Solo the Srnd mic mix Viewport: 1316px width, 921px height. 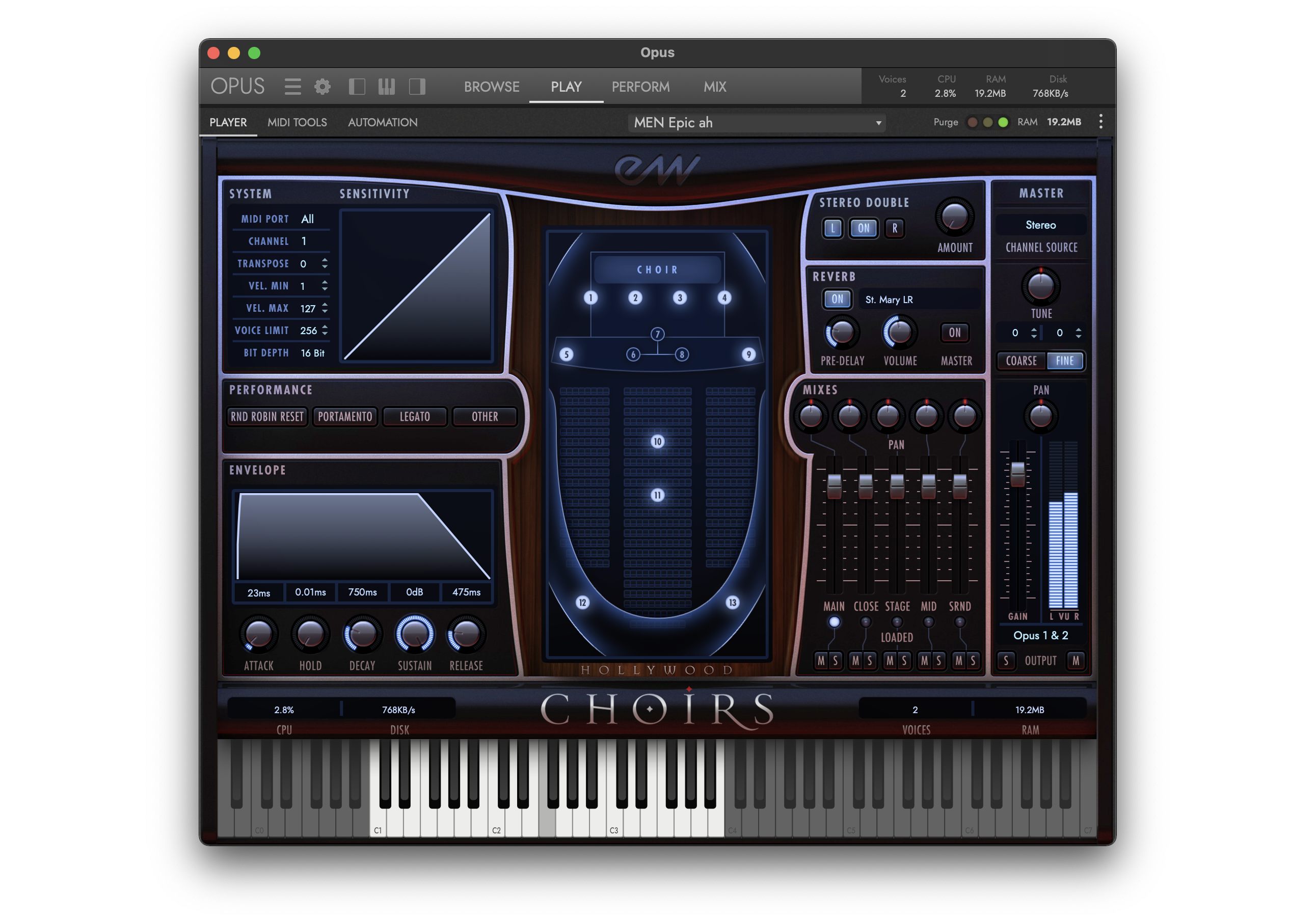(x=973, y=661)
